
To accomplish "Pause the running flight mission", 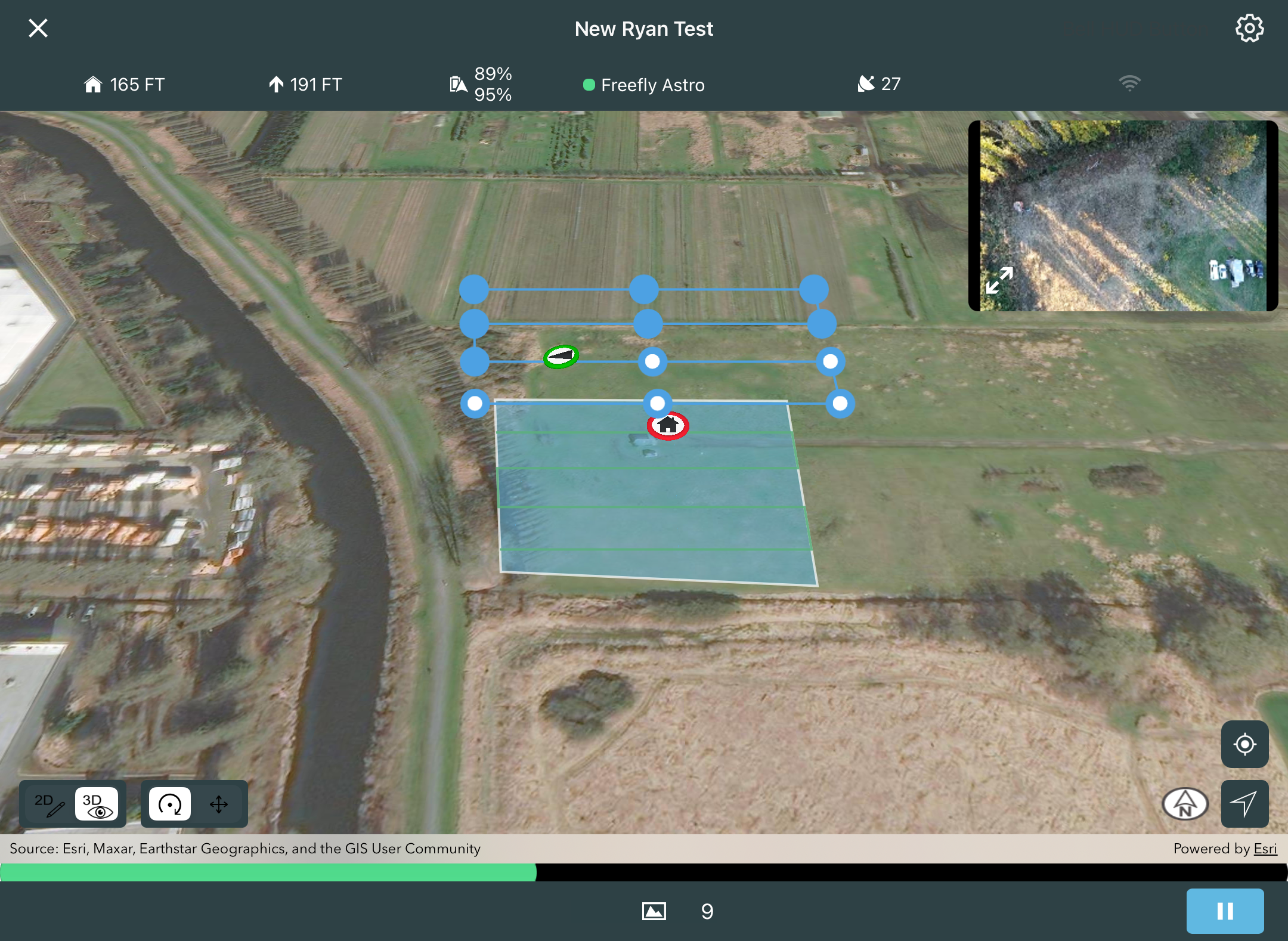I will (x=1225, y=911).
